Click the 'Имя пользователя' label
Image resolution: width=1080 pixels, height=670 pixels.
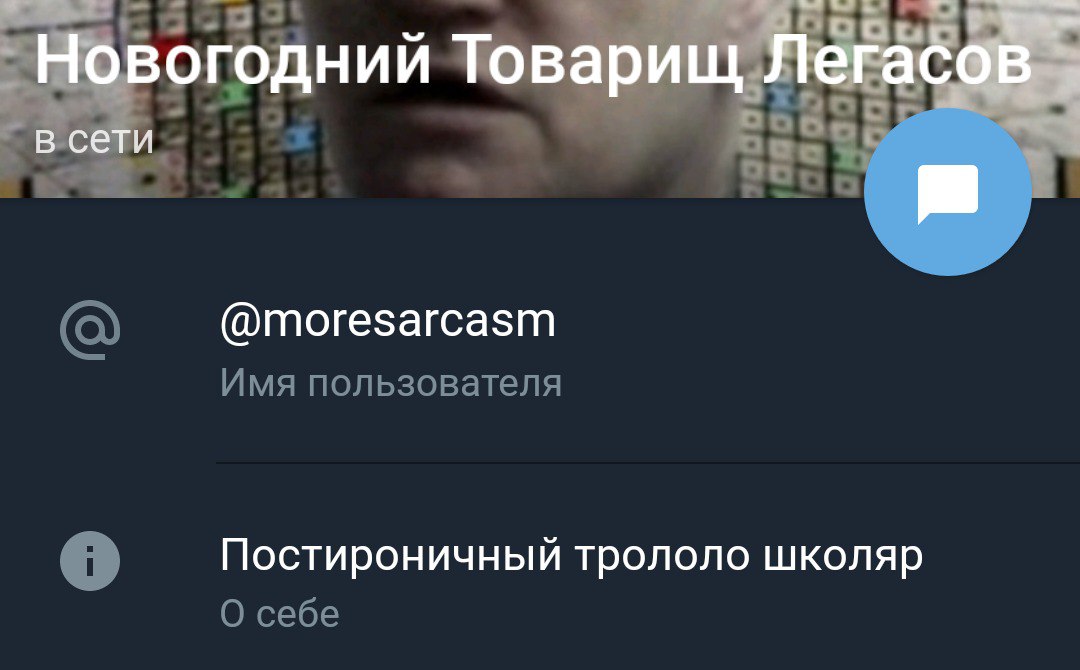(x=391, y=383)
